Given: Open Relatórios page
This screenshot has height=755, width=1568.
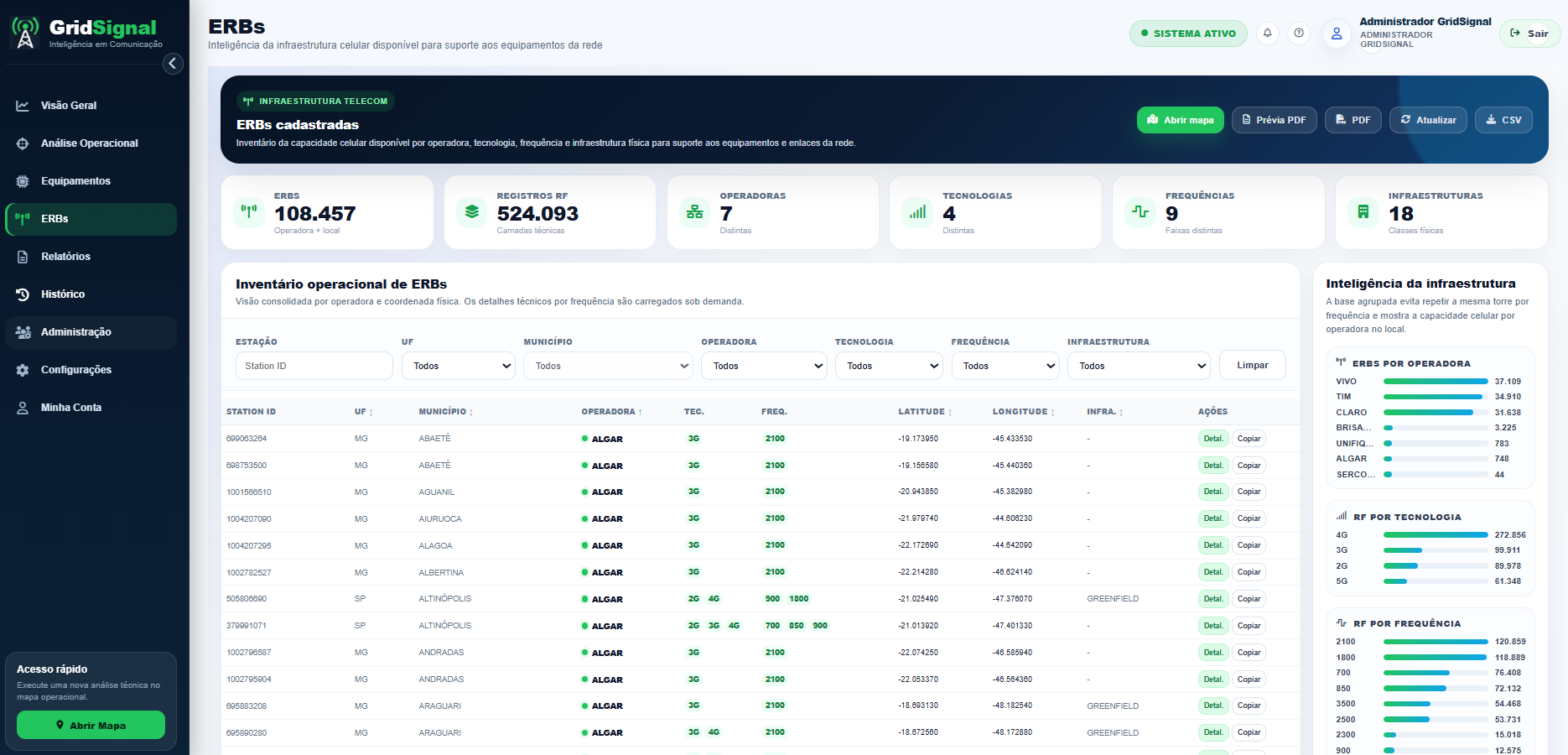Looking at the screenshot, I should pyautogui.click(x=91, y=257).
